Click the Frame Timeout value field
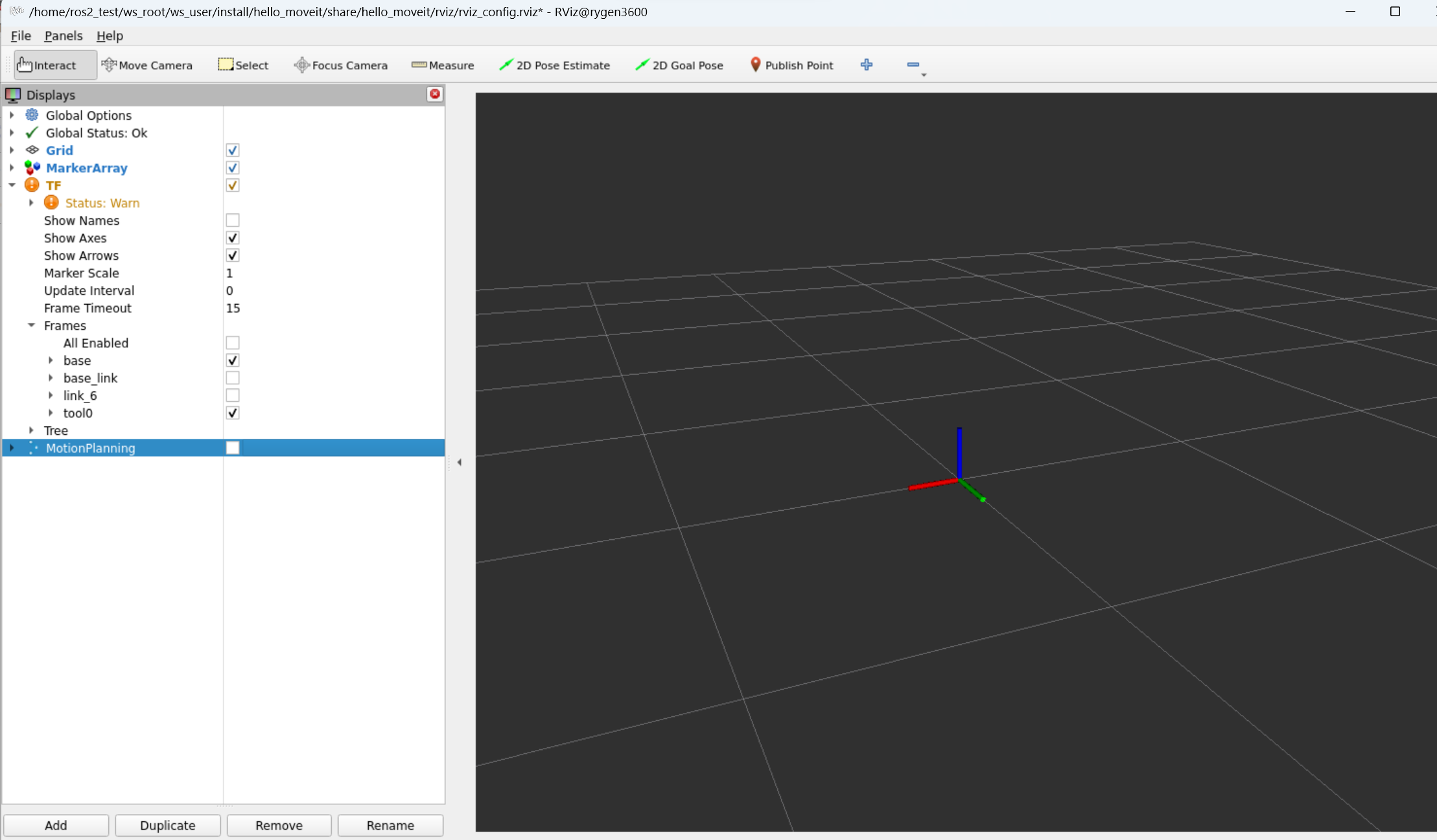Viewport: 1437px width, 840px height. [331, 308]
